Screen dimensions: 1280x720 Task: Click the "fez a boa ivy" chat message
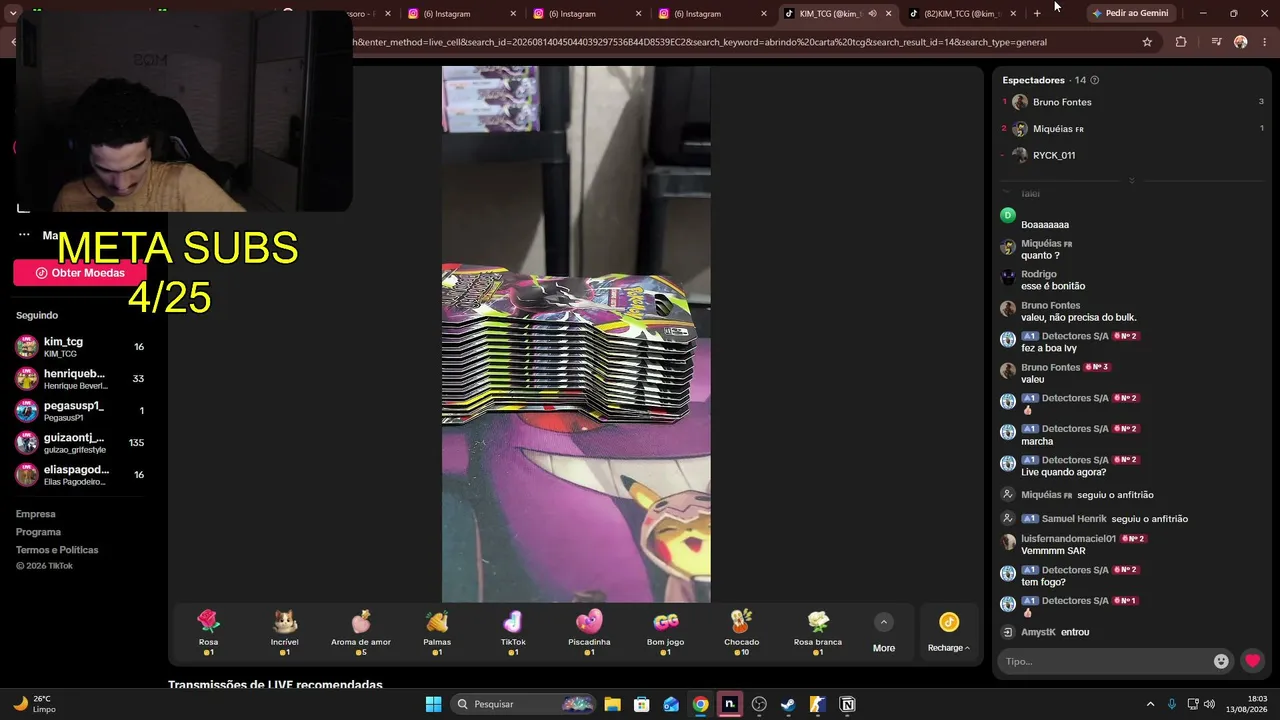click(1049, 348)
